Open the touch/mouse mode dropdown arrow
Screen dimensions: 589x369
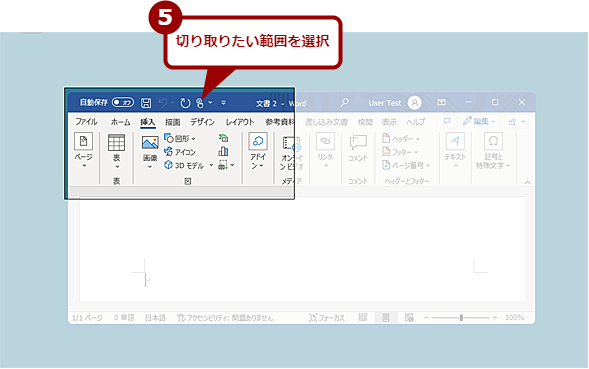pyautogui.click(x=210, y=102)
